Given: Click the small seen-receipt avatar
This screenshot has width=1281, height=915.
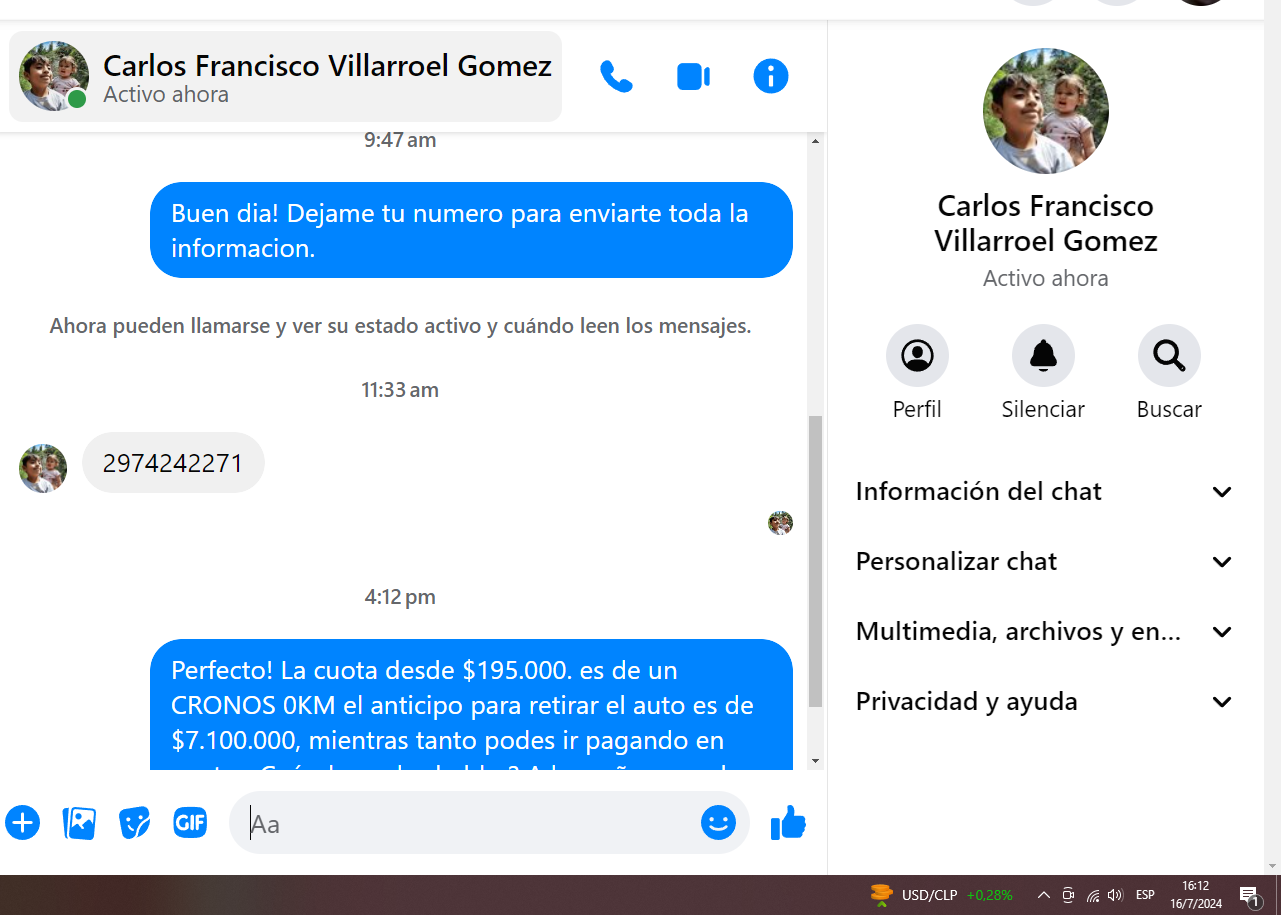Looking at the screenshot, I should [780, 523].
